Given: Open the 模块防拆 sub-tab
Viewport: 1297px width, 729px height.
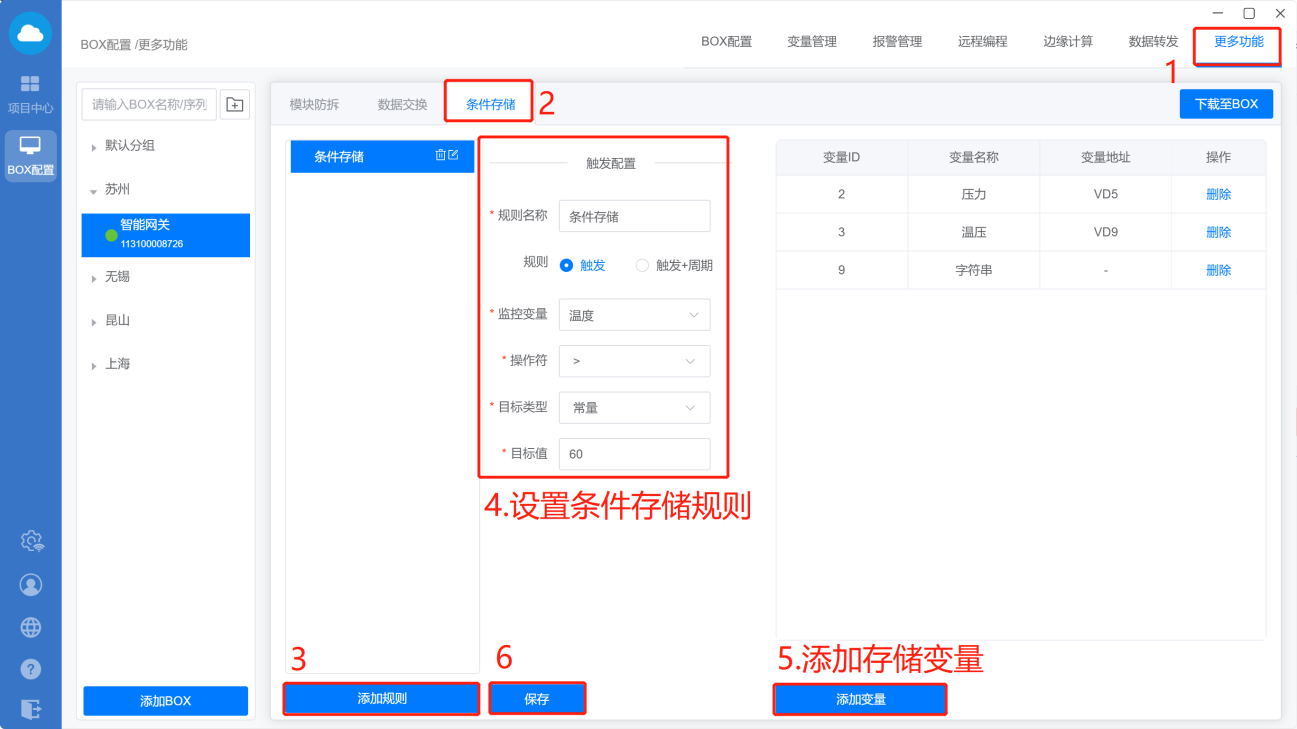Looking at the screenshot, I should 314,104.
